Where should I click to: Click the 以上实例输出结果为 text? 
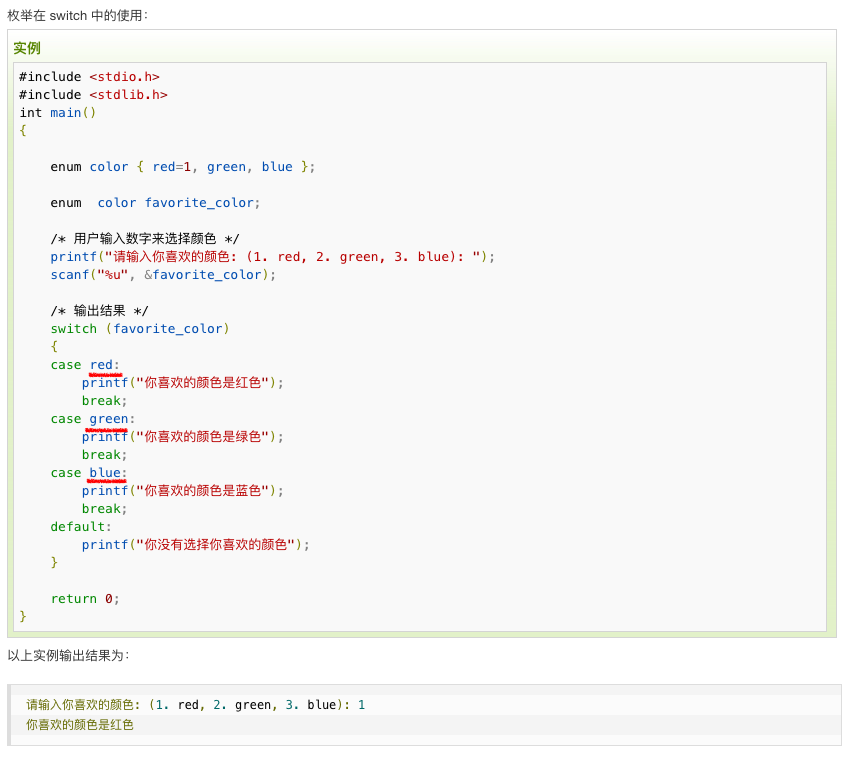click(68, 656)
